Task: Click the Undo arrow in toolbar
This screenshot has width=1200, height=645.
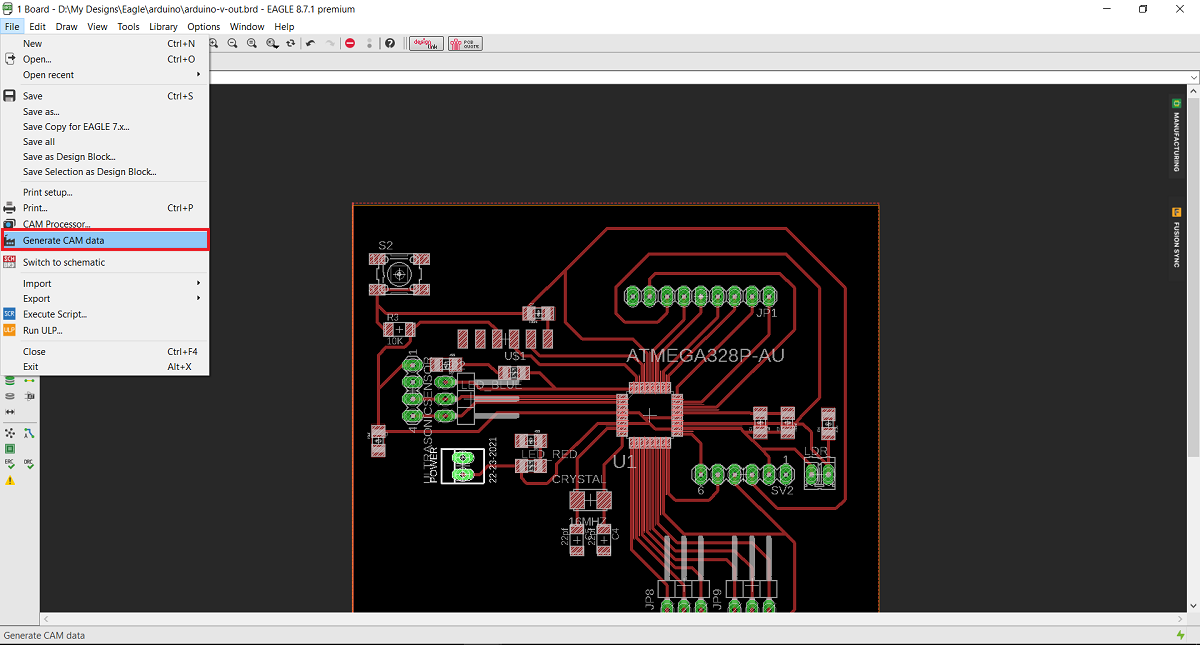Action: point(310,44)
